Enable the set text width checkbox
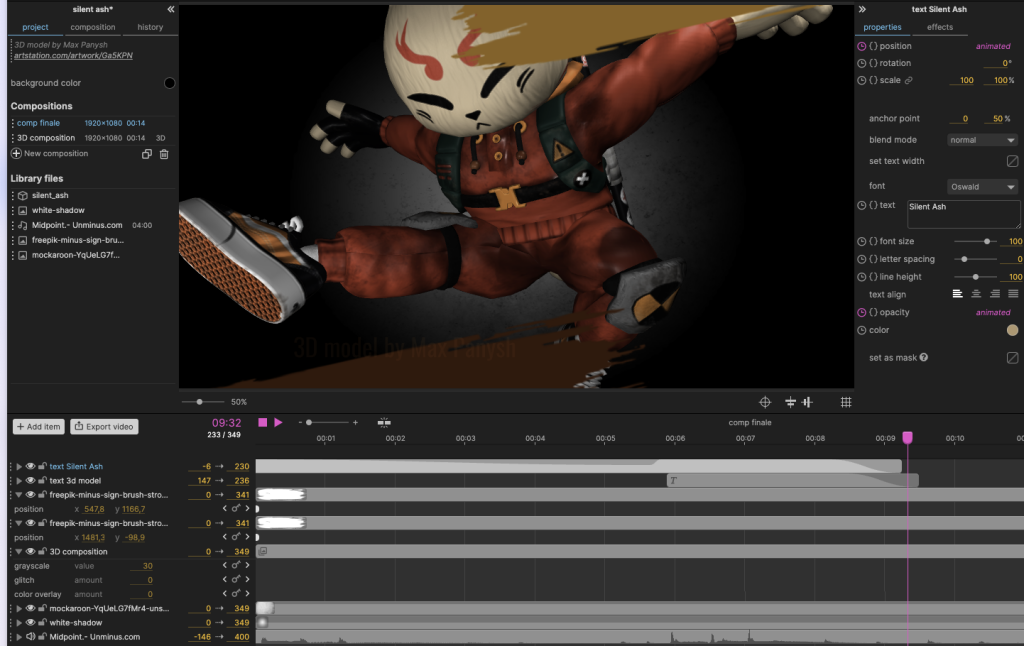This screenshot has width=1024, height=646. coord(1012,161)
